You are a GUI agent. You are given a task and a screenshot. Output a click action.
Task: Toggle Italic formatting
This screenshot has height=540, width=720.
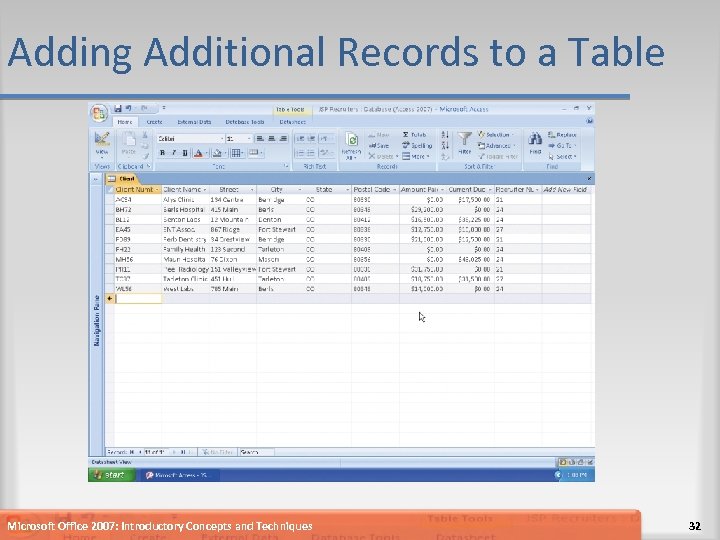174,153
